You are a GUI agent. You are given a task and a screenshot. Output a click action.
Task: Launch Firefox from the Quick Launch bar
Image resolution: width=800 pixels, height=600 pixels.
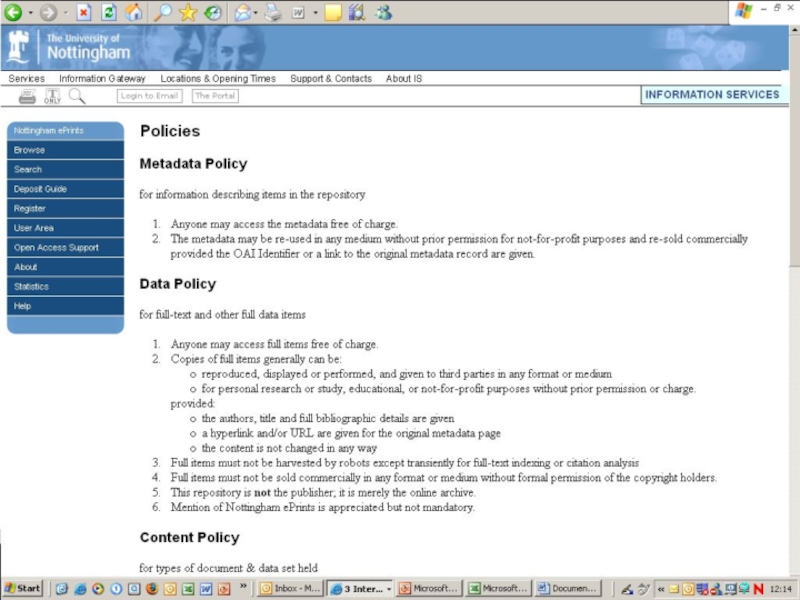click(x=152, y=588)
